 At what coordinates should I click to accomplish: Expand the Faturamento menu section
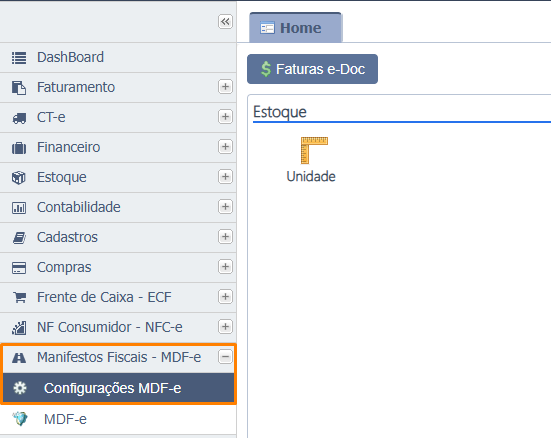[225, 87]
